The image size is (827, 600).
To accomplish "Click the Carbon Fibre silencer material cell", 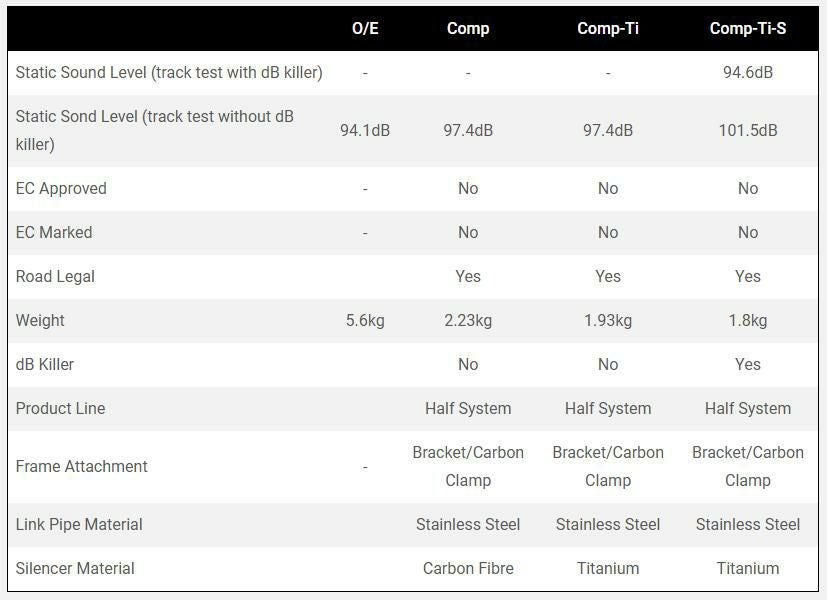I will pos(468,568).
